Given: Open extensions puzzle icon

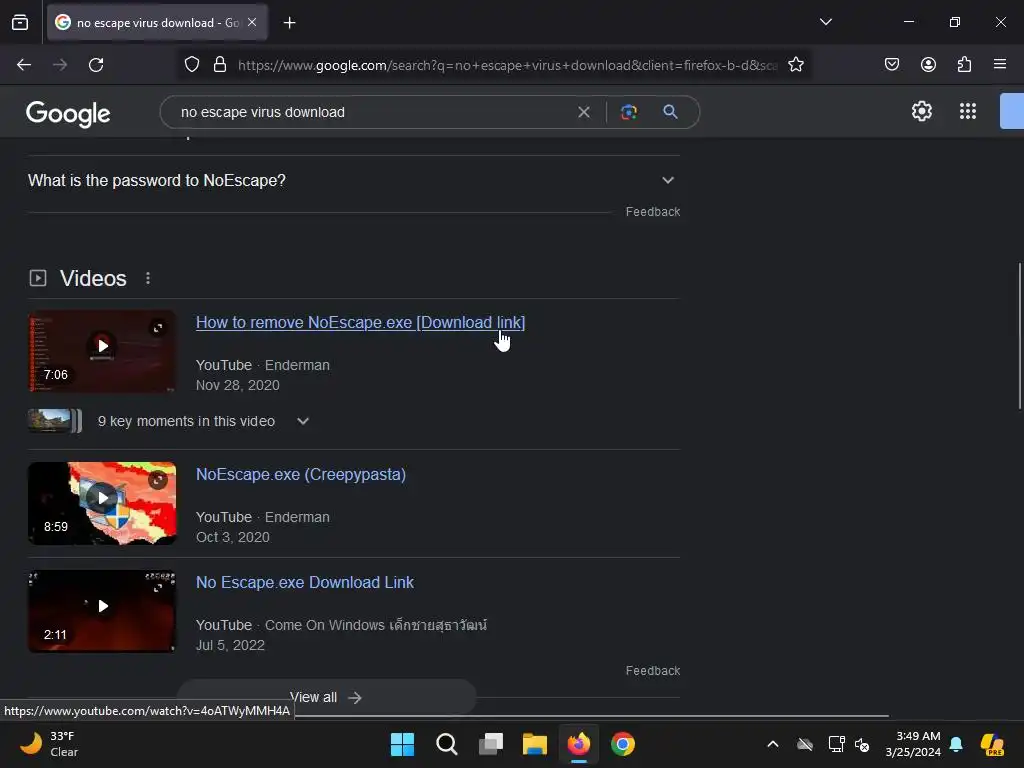Looking at the screenshot, I should [x=964, y=65].
